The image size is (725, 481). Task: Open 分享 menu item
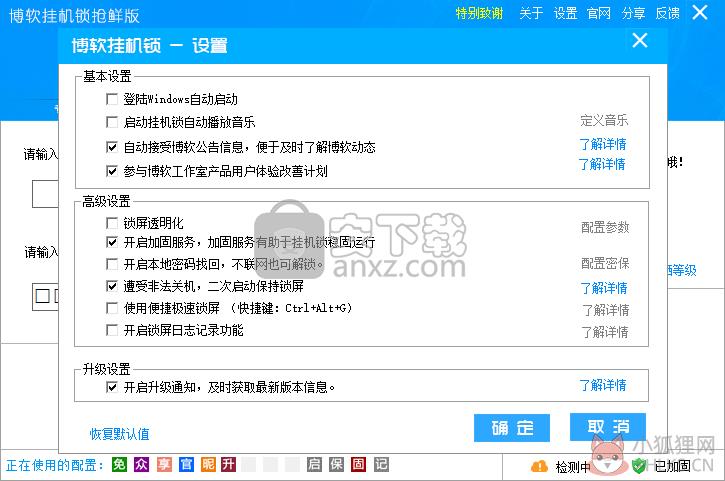[633, 13]
